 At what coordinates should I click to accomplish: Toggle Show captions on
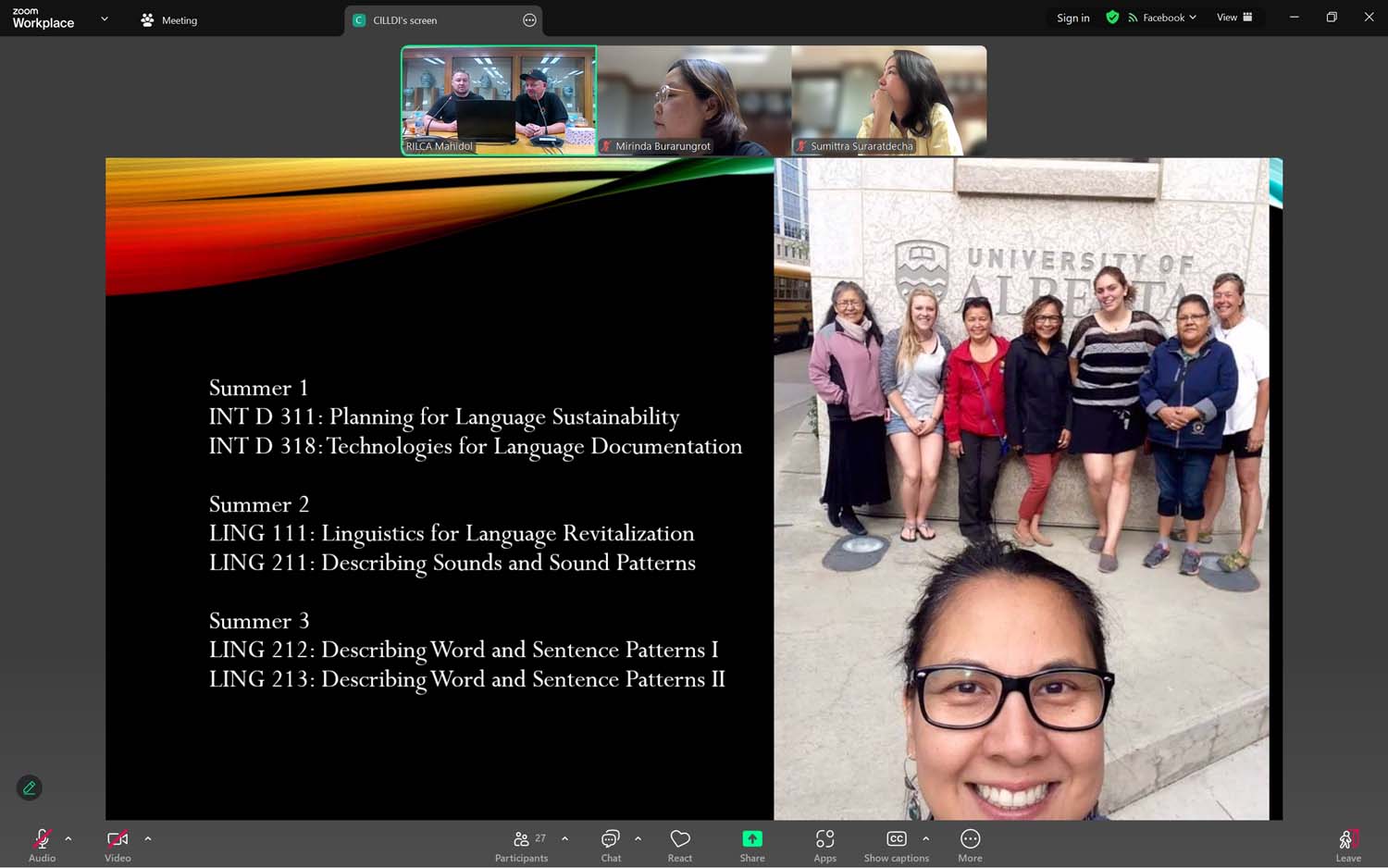(896, 845)
